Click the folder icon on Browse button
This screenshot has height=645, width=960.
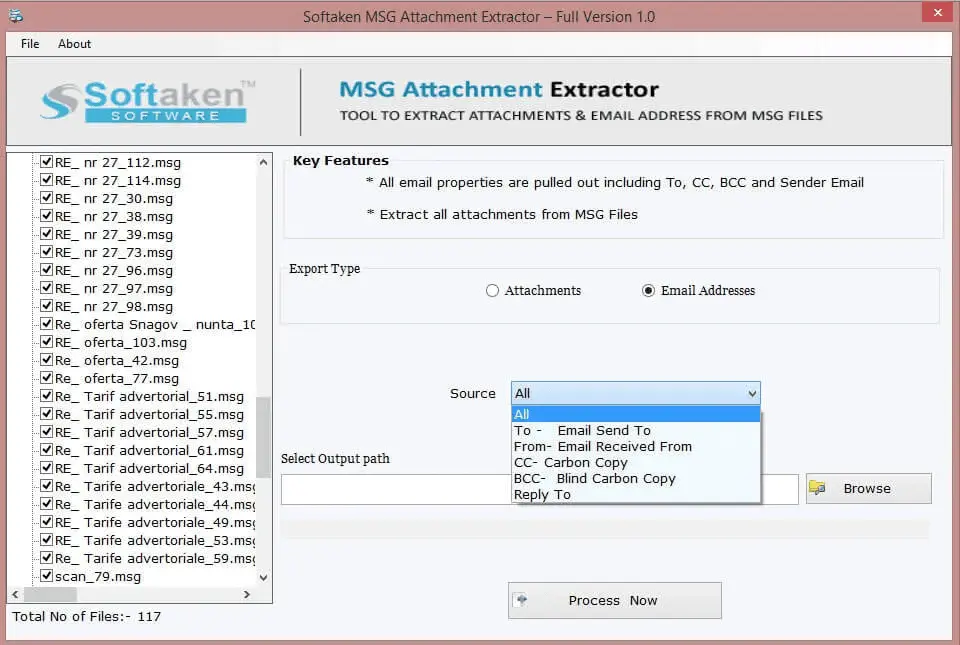[817, 488]
